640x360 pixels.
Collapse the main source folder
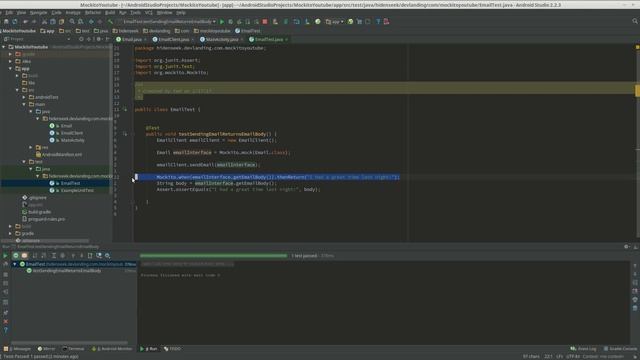(x=24, y=104)
